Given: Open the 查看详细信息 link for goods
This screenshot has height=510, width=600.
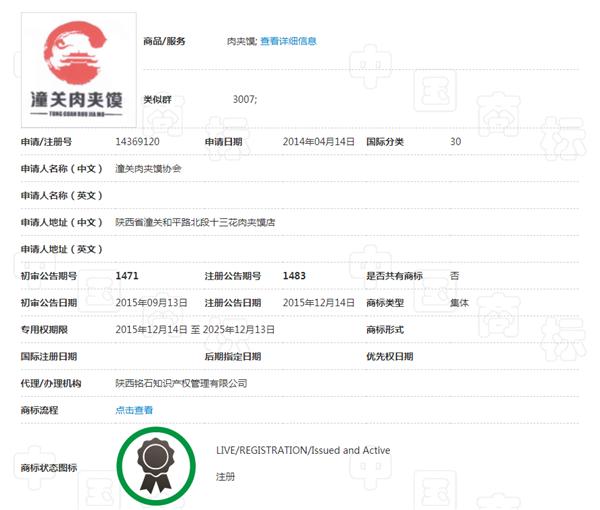Looking at the screenshot, I should 288,41.
